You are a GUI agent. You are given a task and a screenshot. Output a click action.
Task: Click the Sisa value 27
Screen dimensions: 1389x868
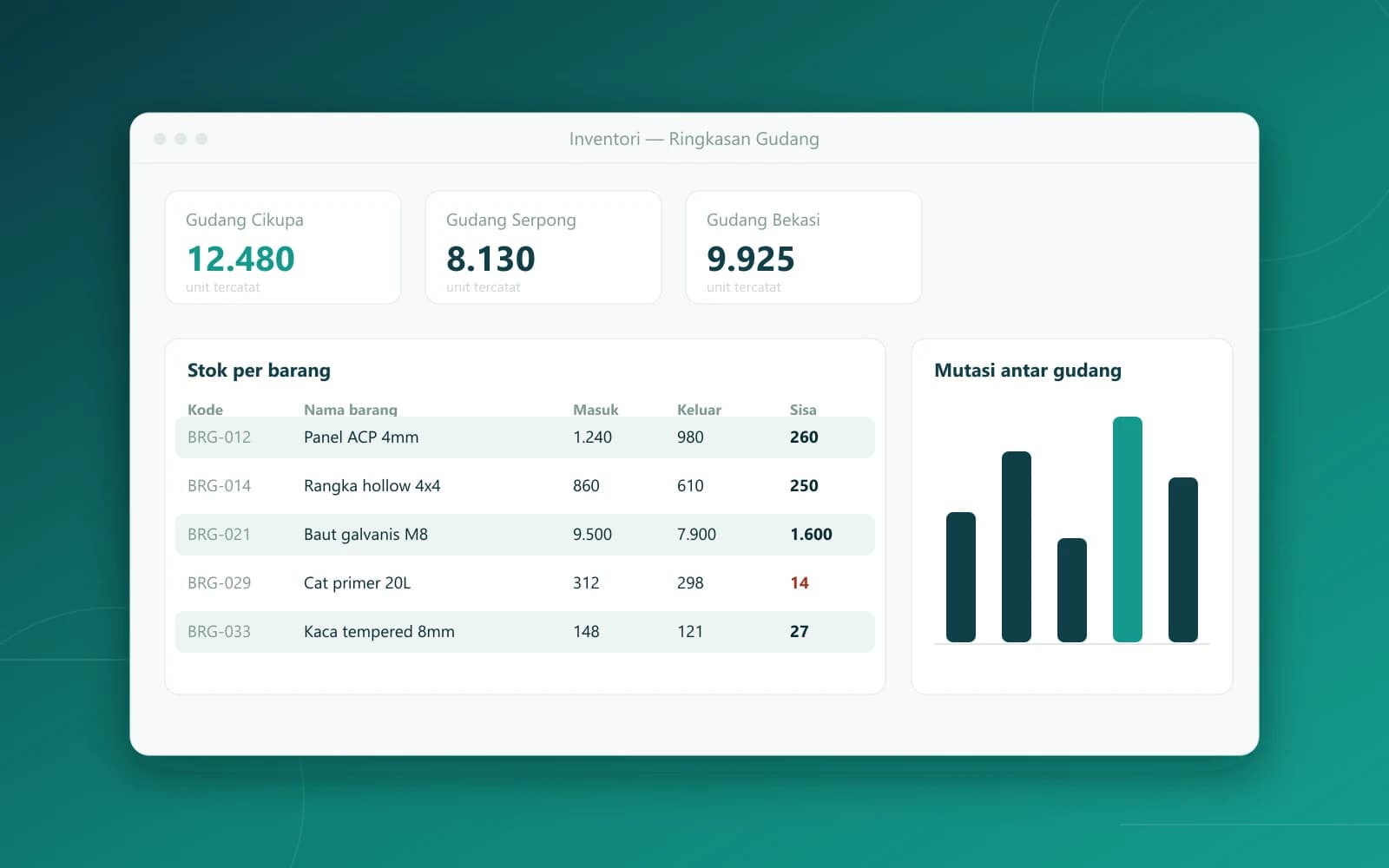pyautogui.click(x=800, y=632)
